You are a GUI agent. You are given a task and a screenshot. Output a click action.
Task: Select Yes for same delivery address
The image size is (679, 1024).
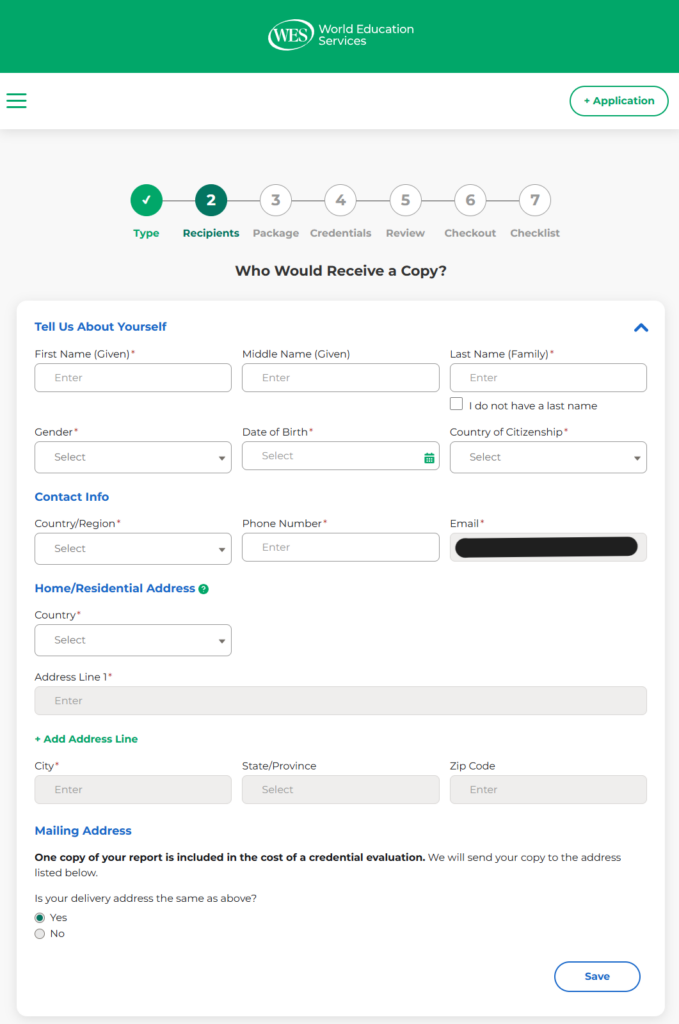click(40, 917)
